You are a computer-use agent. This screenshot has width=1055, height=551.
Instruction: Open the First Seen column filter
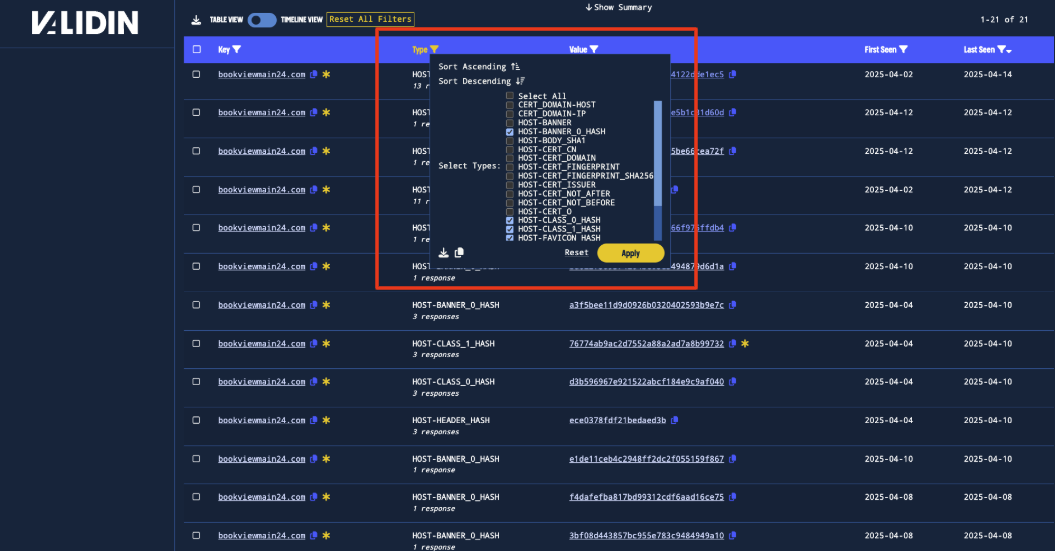[904, 49]
